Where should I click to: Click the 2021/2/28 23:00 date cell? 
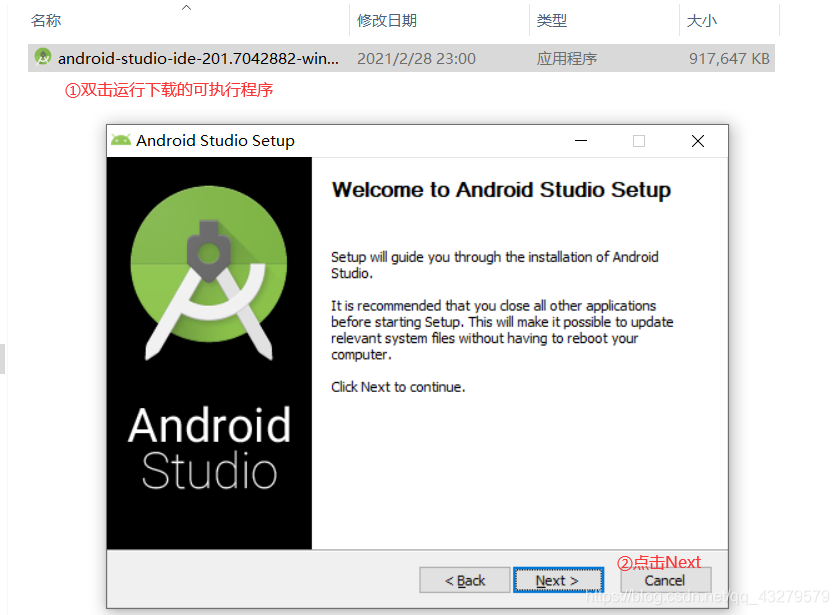point(416,58)
